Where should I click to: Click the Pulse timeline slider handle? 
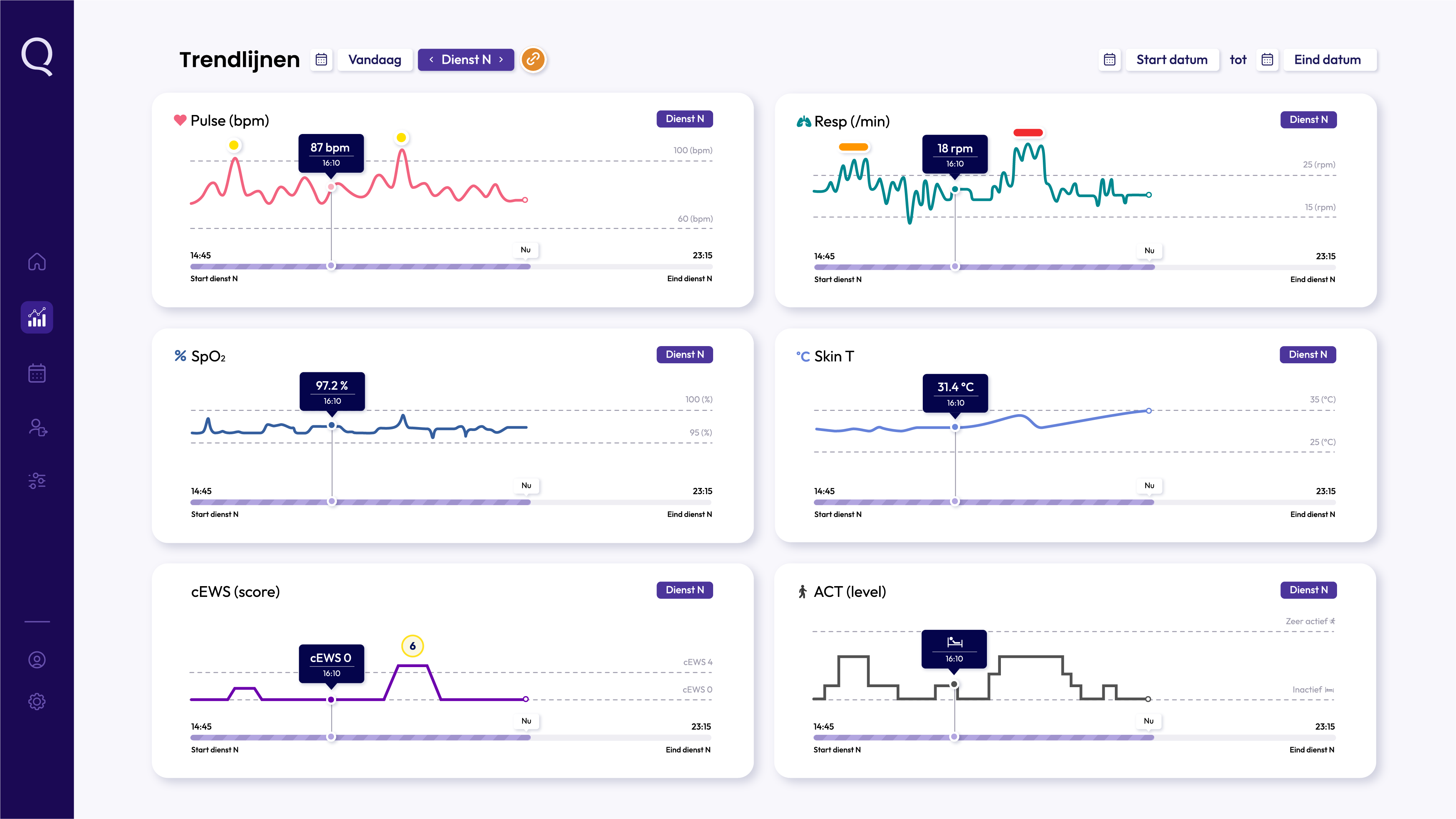[x=331, y=265]
